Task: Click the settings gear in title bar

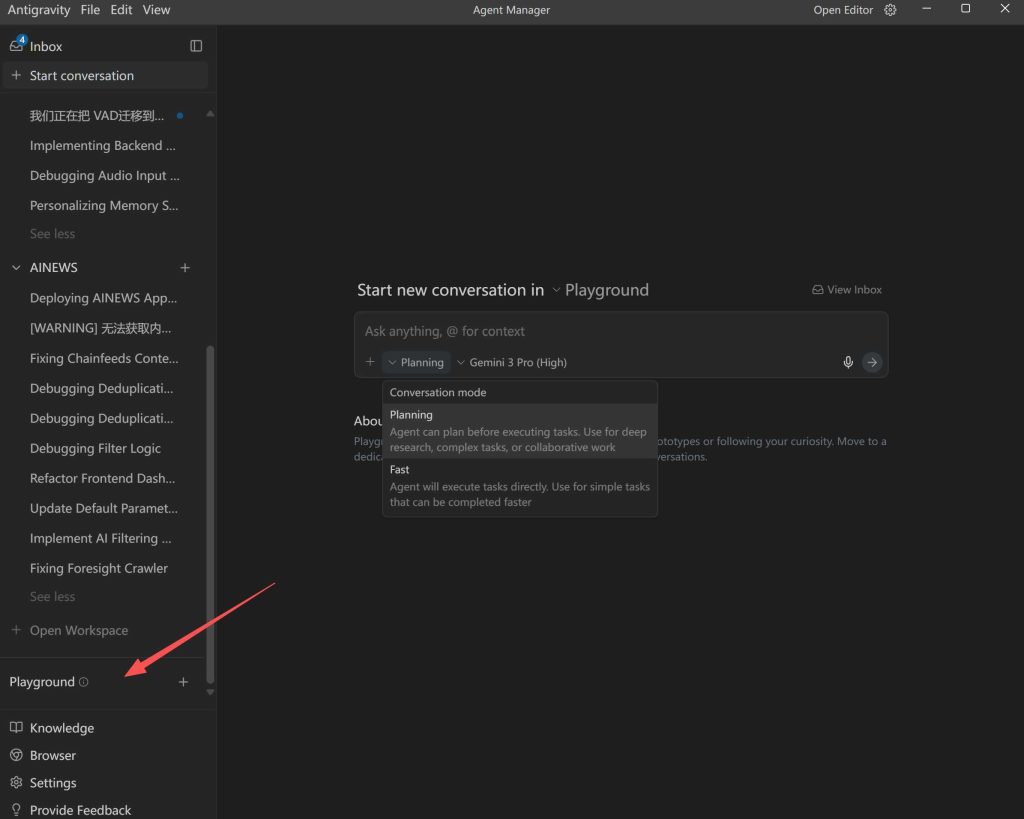Action: click(889, 10)
